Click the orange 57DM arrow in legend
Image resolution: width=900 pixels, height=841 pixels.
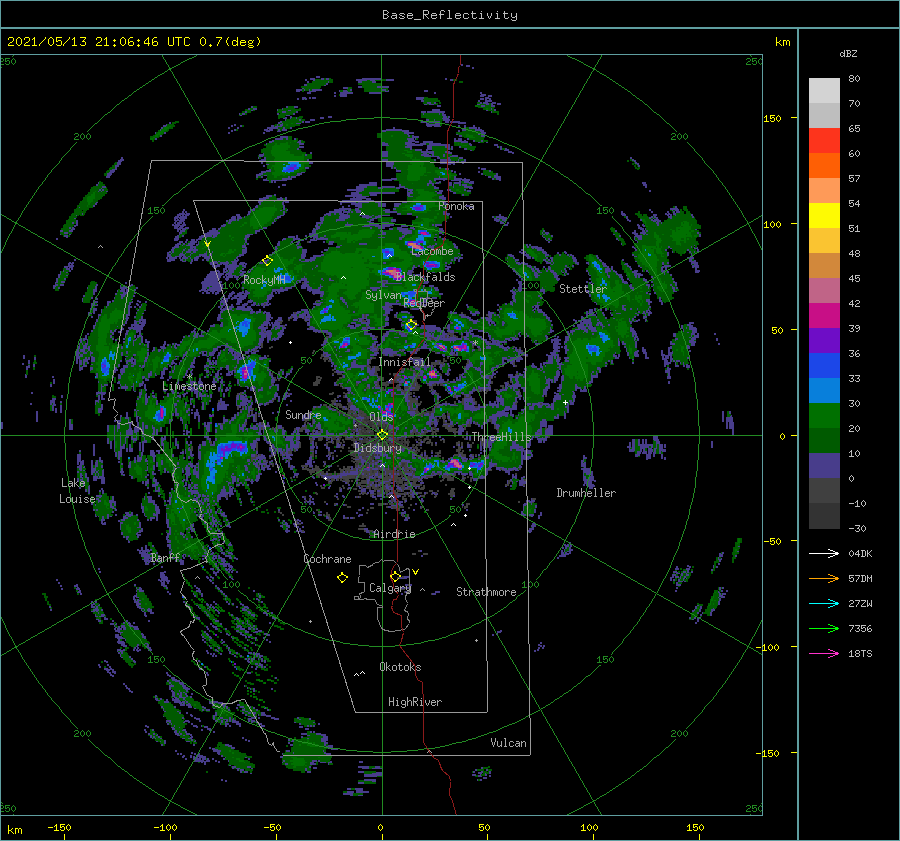[x=824, y=579]
